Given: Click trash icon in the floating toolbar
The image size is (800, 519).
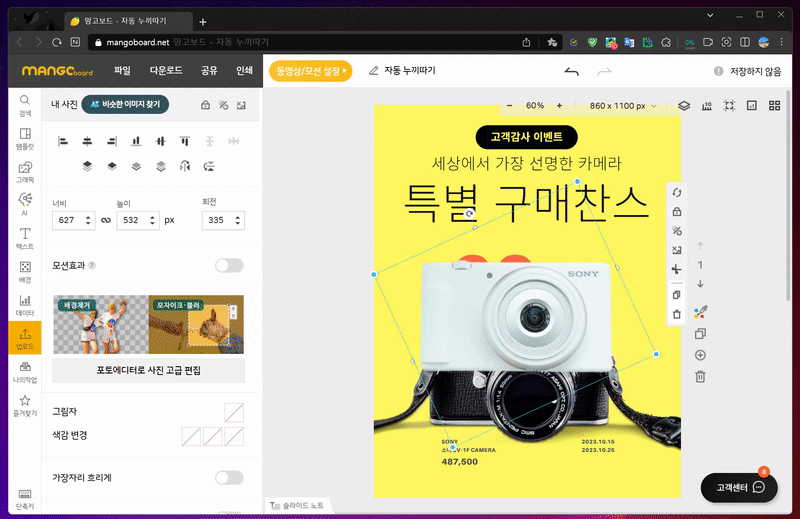Looking at the screenshot, I should tap(677, 314).
